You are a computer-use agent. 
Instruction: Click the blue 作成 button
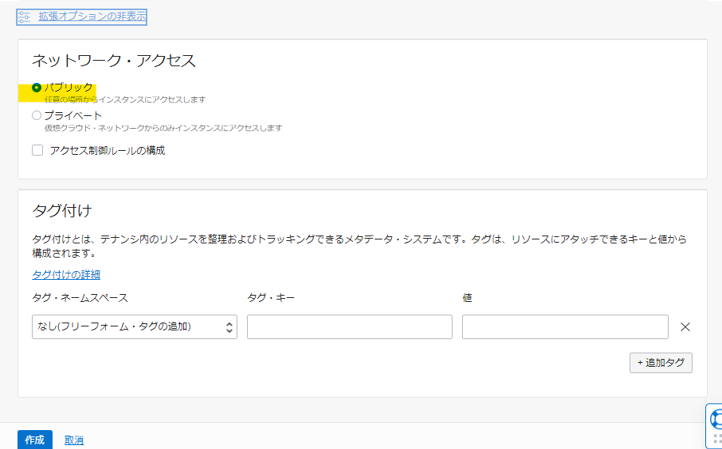[35, 440]
